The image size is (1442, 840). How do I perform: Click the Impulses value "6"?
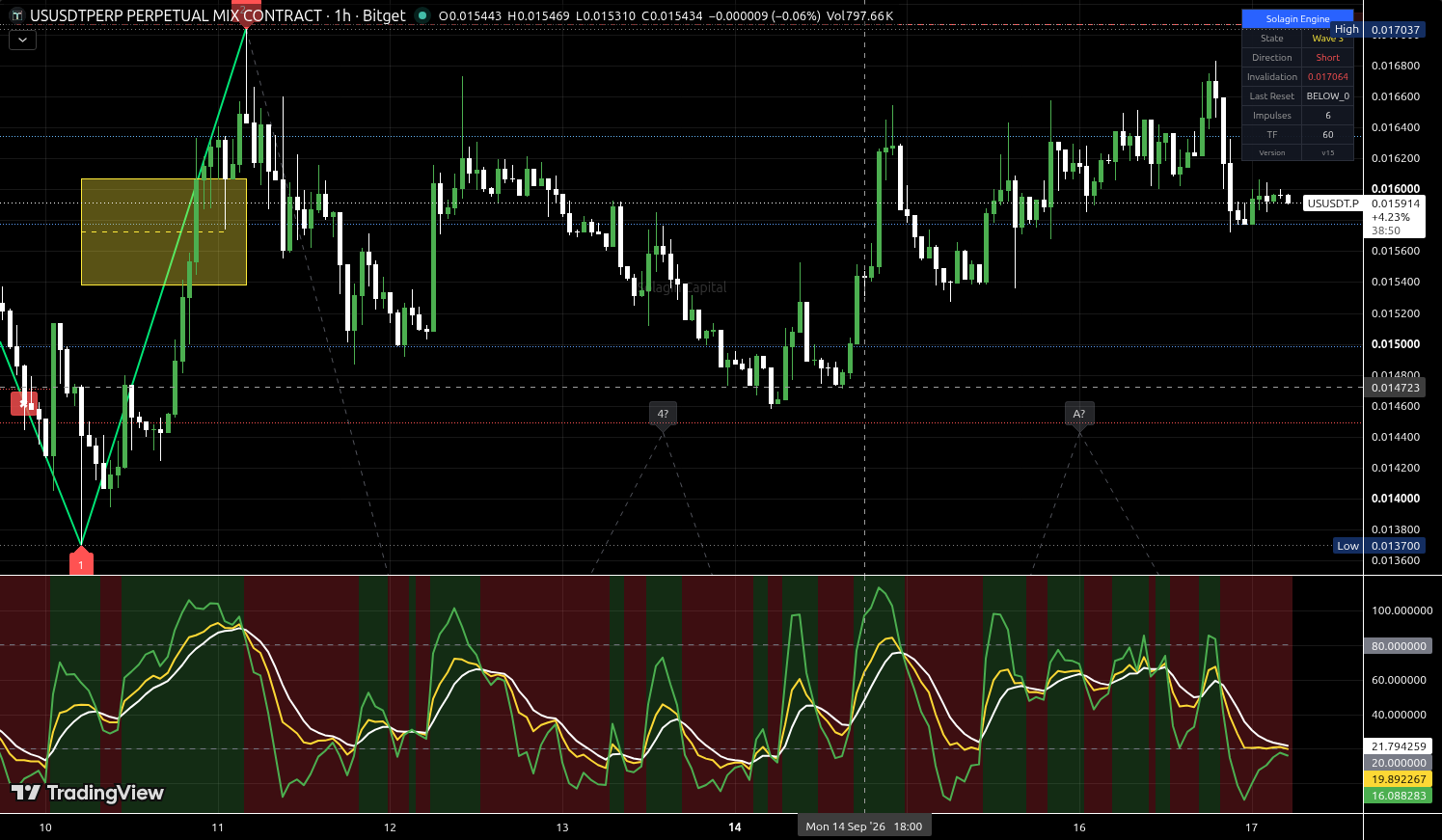coord(1328,116)
